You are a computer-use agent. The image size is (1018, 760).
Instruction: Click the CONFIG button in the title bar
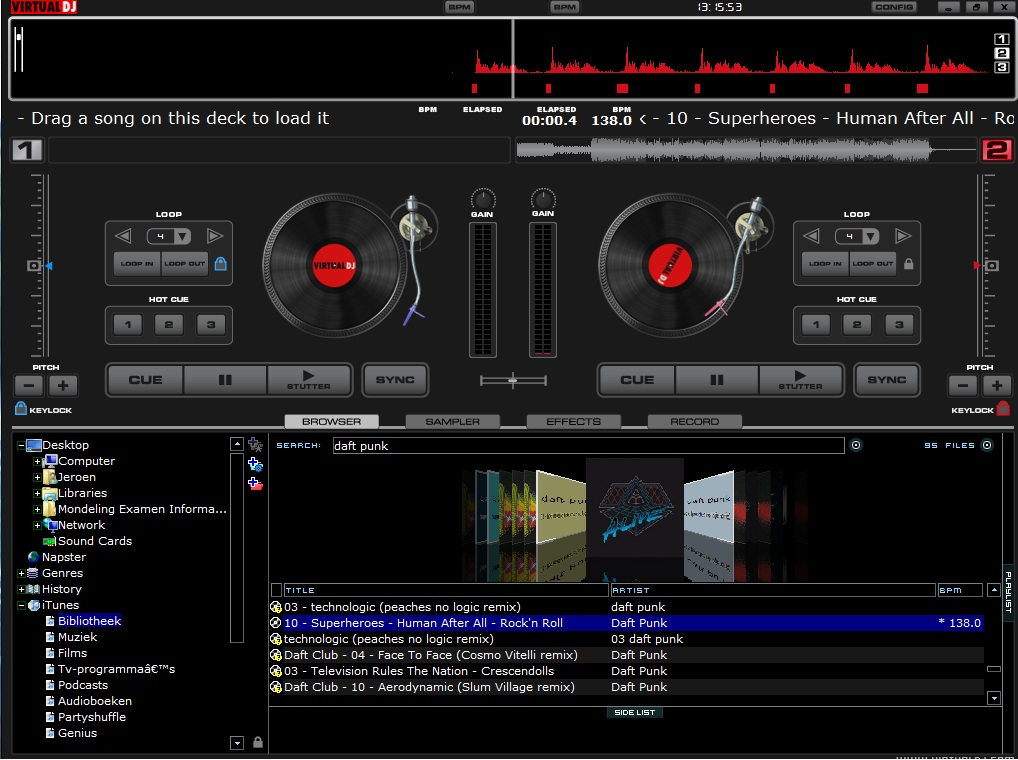click(892, 7)
